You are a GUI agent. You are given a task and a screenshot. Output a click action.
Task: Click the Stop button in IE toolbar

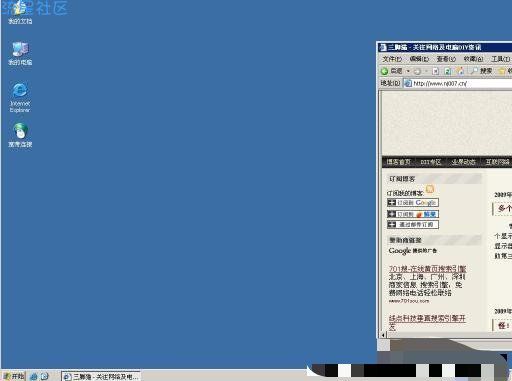[436, 71]
